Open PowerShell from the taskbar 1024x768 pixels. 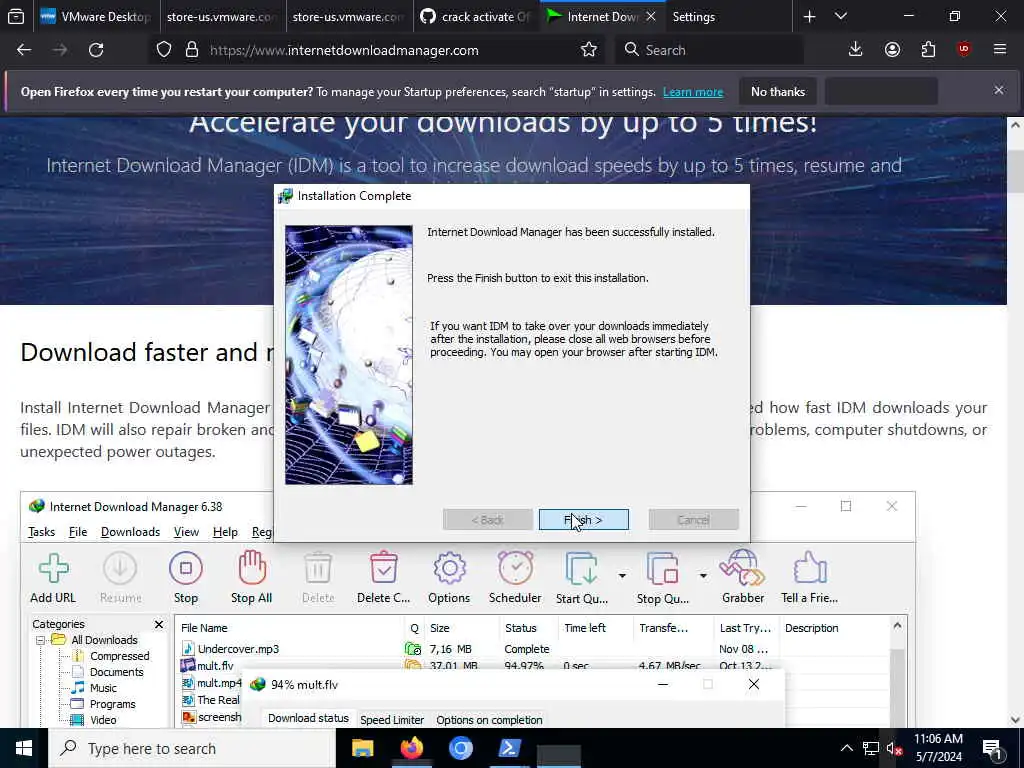click(509, 748)
